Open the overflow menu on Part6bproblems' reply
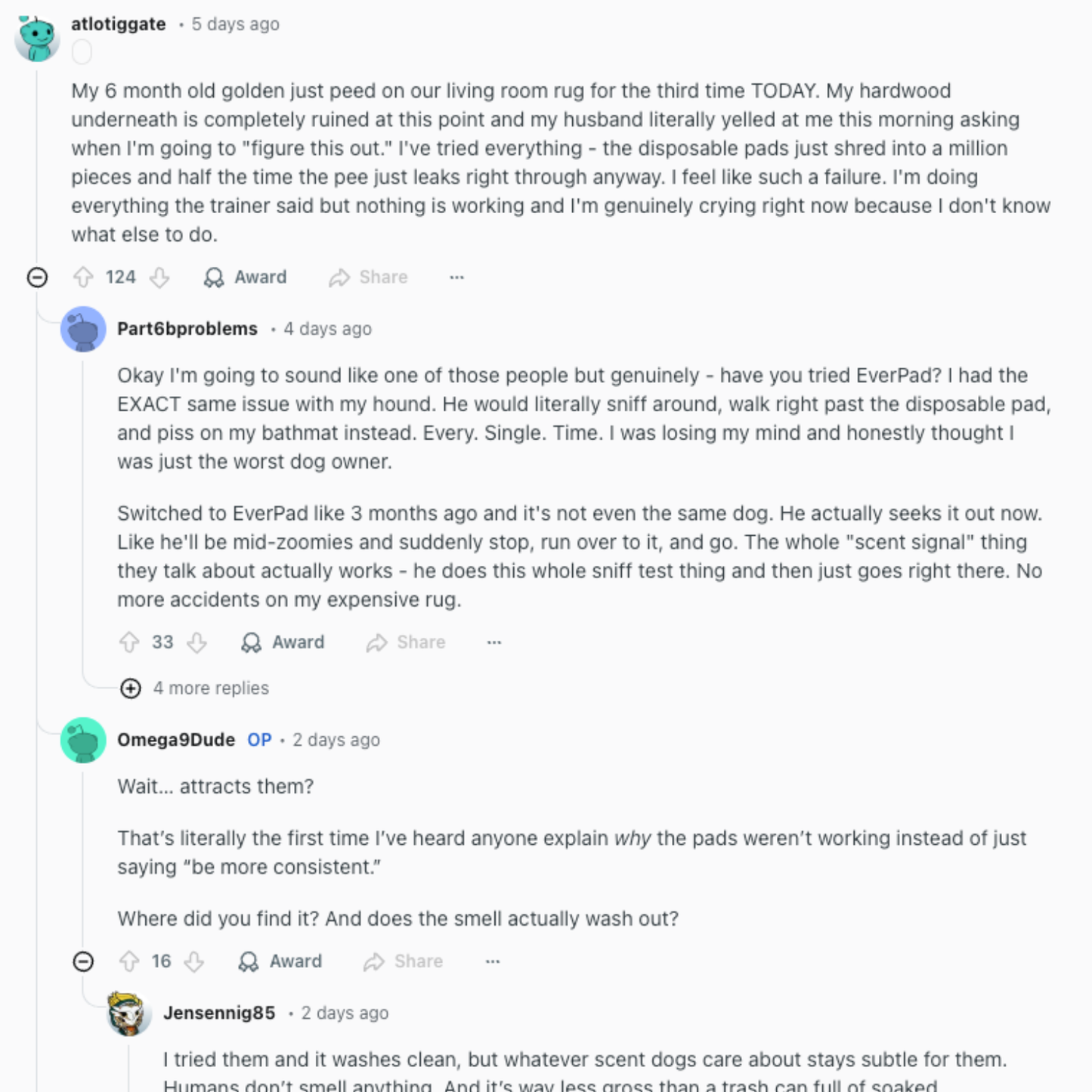This screenshot has height=1092, width=1092. 493,642
